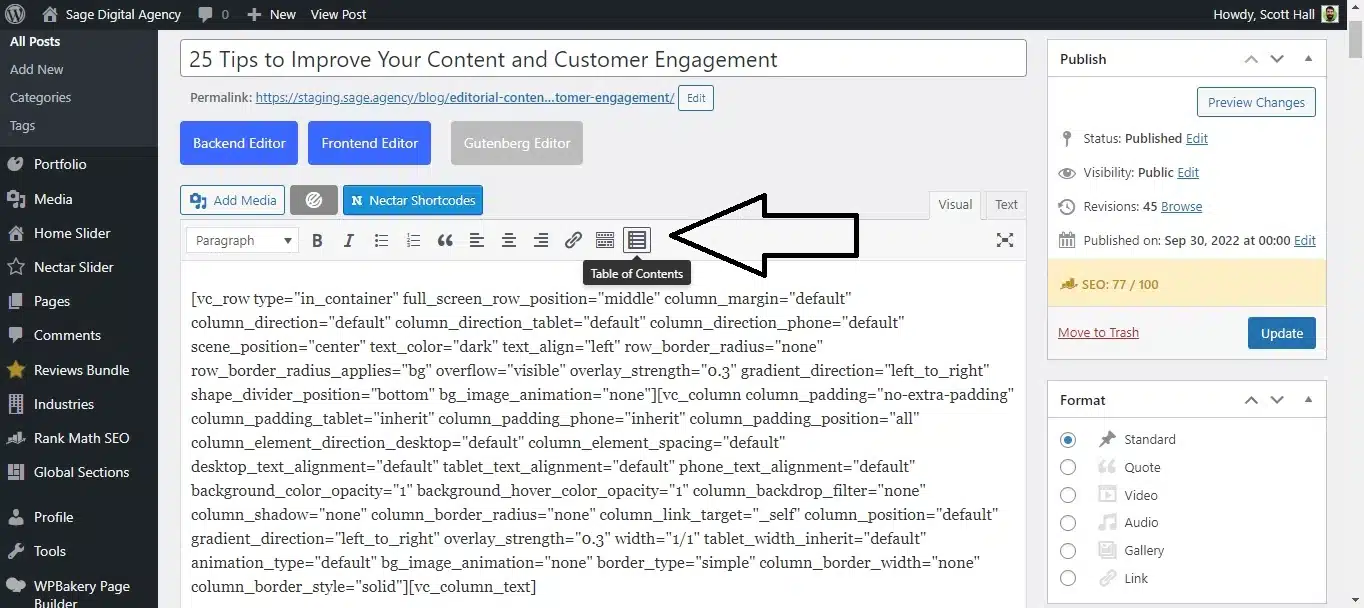The image size is (1364, 608).
Task: Switch to the Text editor tab
Action: (x=1006, y=204)
